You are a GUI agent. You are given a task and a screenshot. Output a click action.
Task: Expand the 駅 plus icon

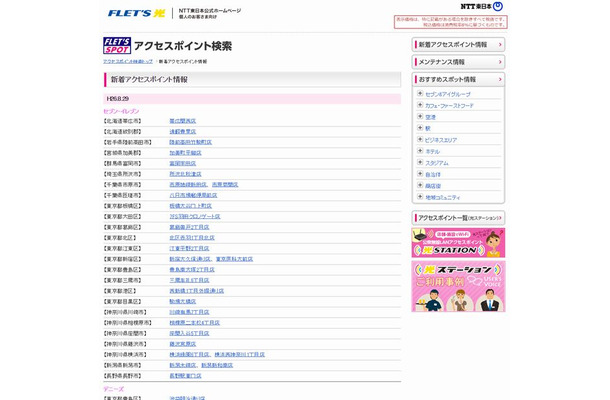pos(420,128)
